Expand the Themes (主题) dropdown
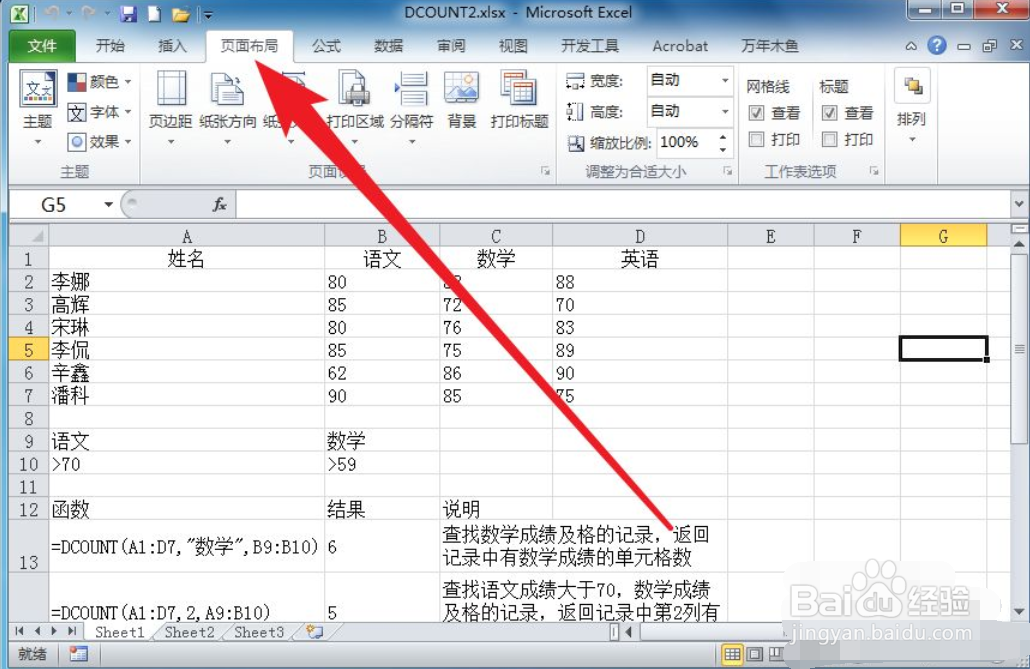 [x=37, y=110]
